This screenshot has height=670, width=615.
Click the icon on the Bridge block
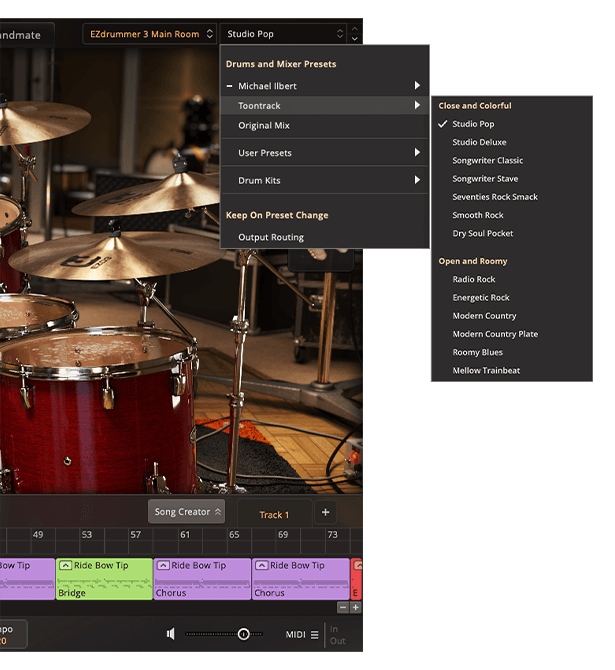[x=66, y=565]
